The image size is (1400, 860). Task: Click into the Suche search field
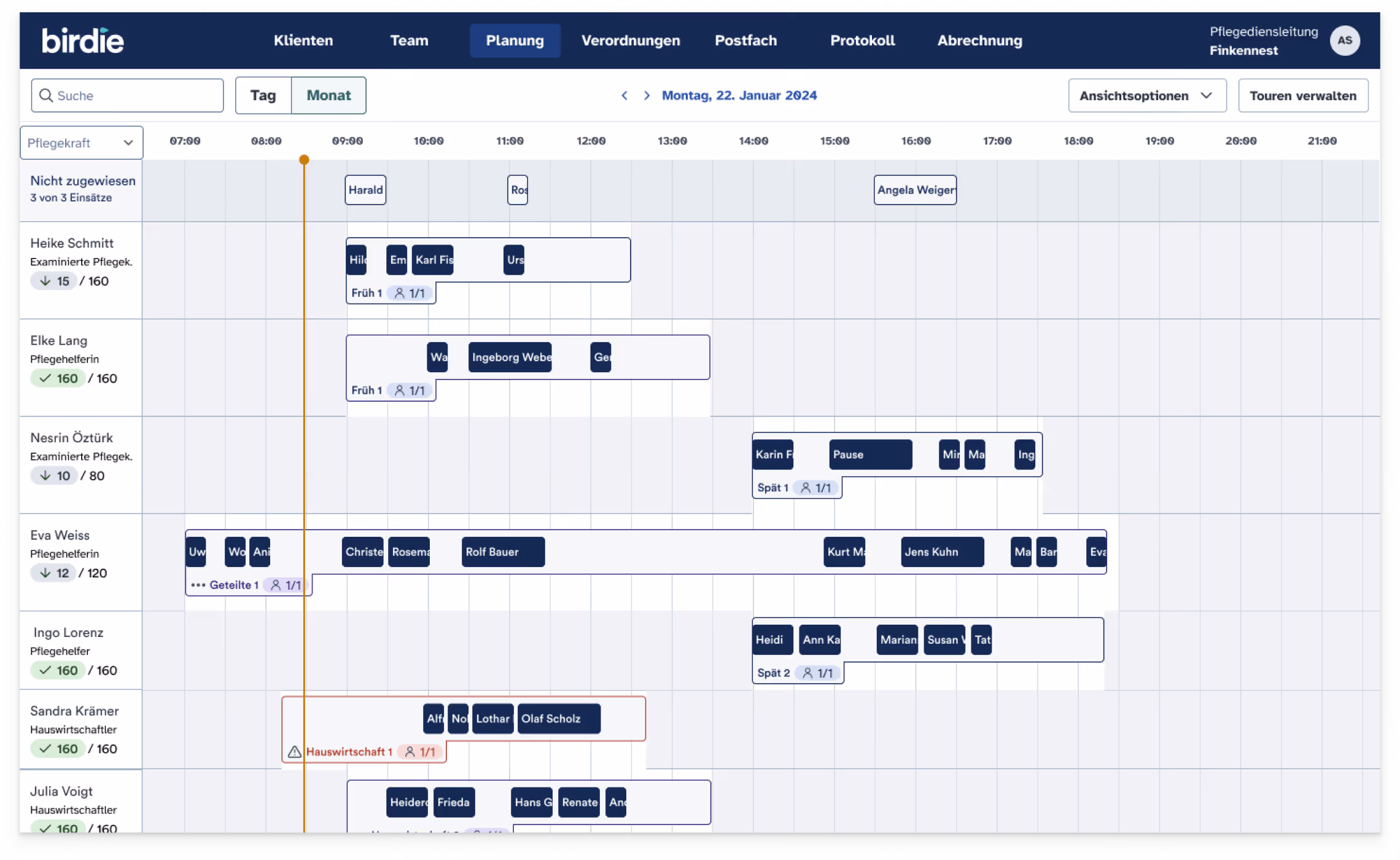pyautogui.click(x=135, y=95)
